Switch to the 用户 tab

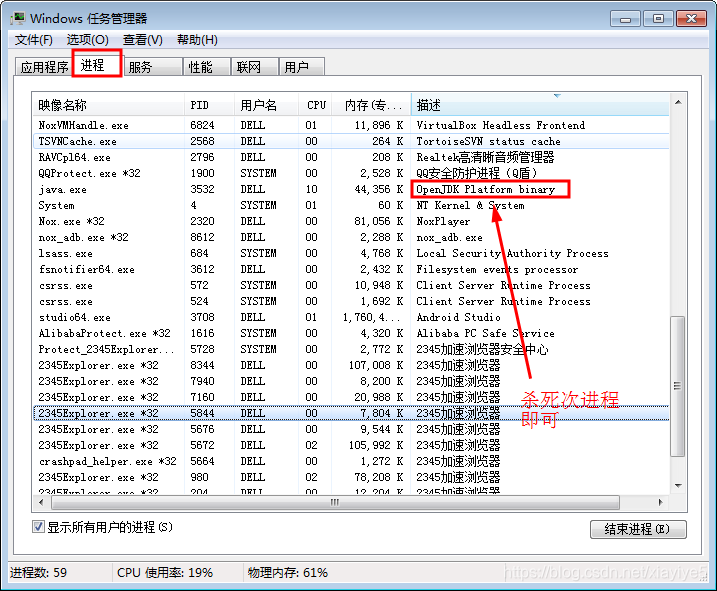(302, 67)
